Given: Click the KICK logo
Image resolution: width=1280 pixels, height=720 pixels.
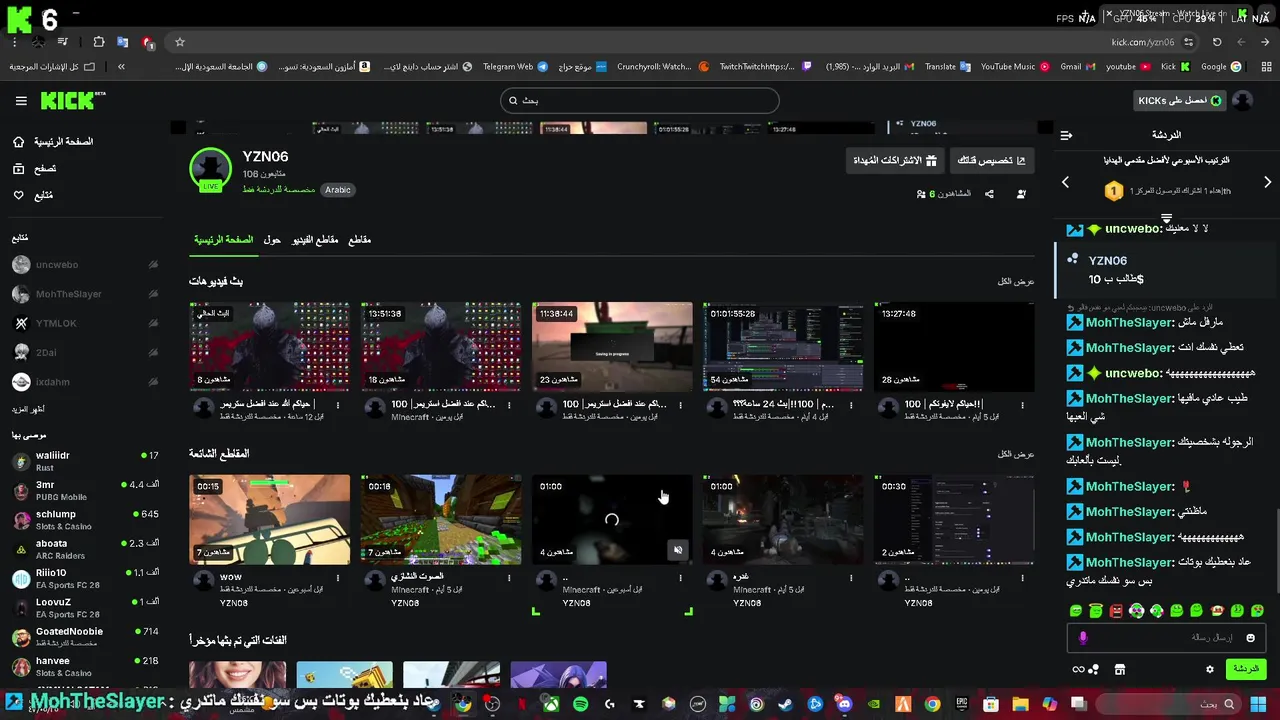Looking at the screenshot, I should click(x=72, y=100).
